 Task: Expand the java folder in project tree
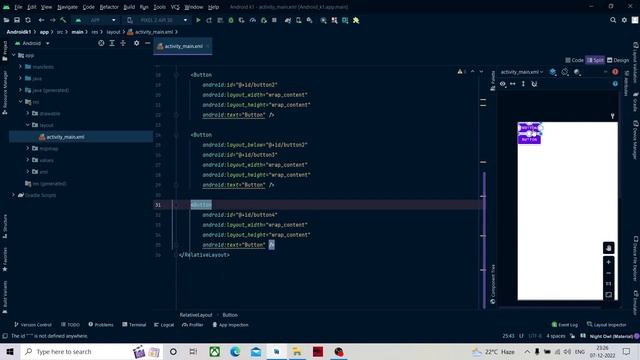tap(20, 78)
